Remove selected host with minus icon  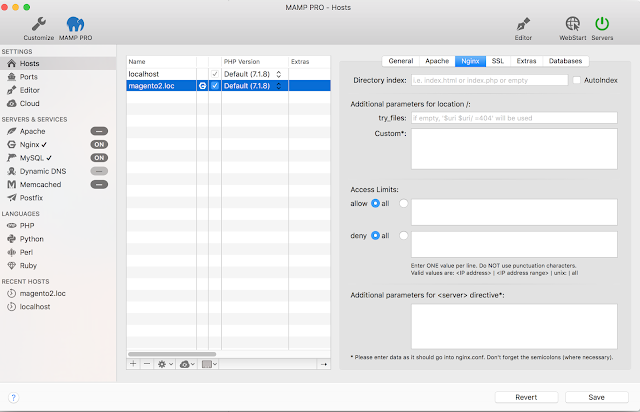click(147, 364)
